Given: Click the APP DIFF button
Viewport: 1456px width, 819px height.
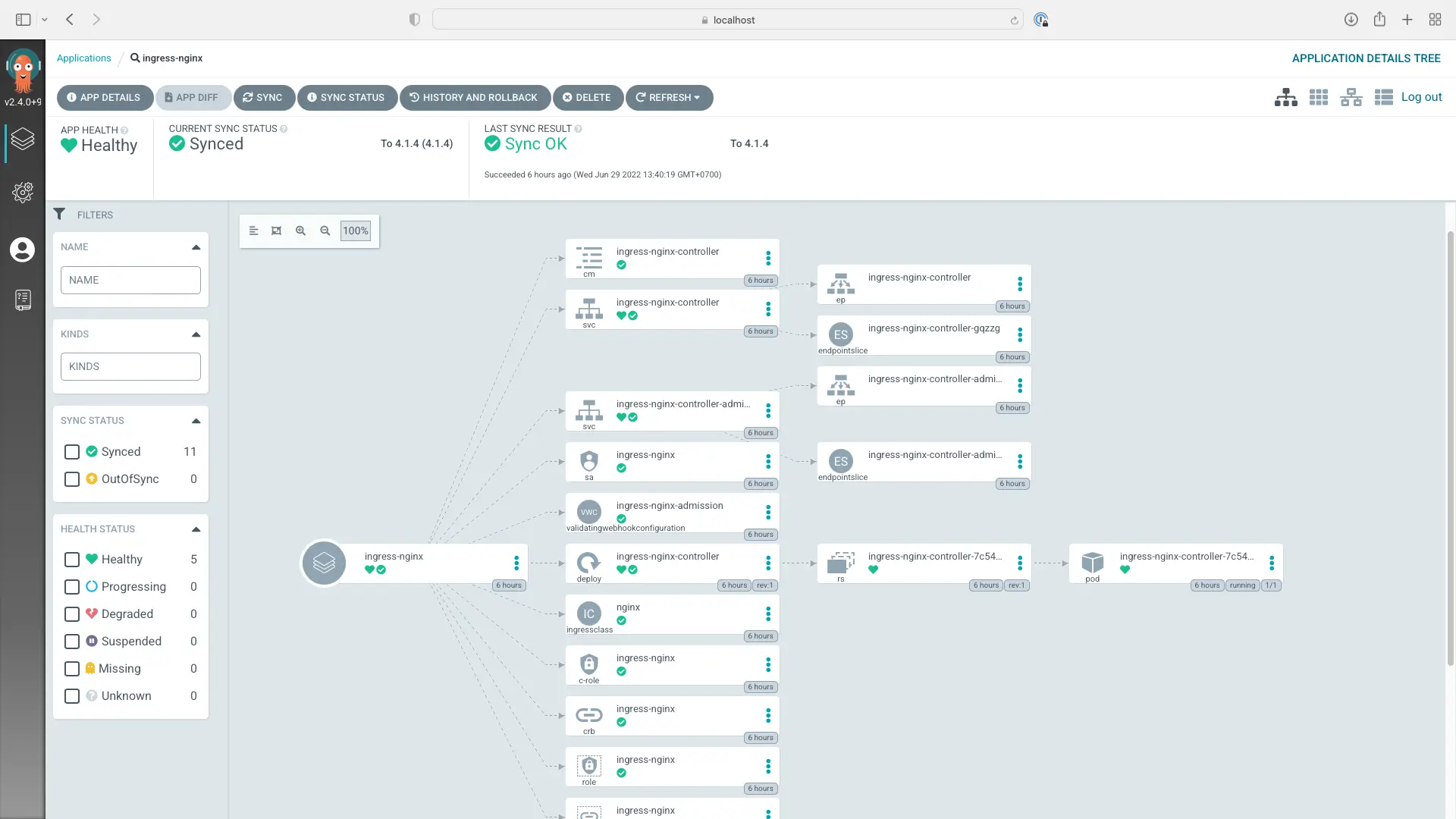Looking at the screenshot, I should click(x=193, y=97).
